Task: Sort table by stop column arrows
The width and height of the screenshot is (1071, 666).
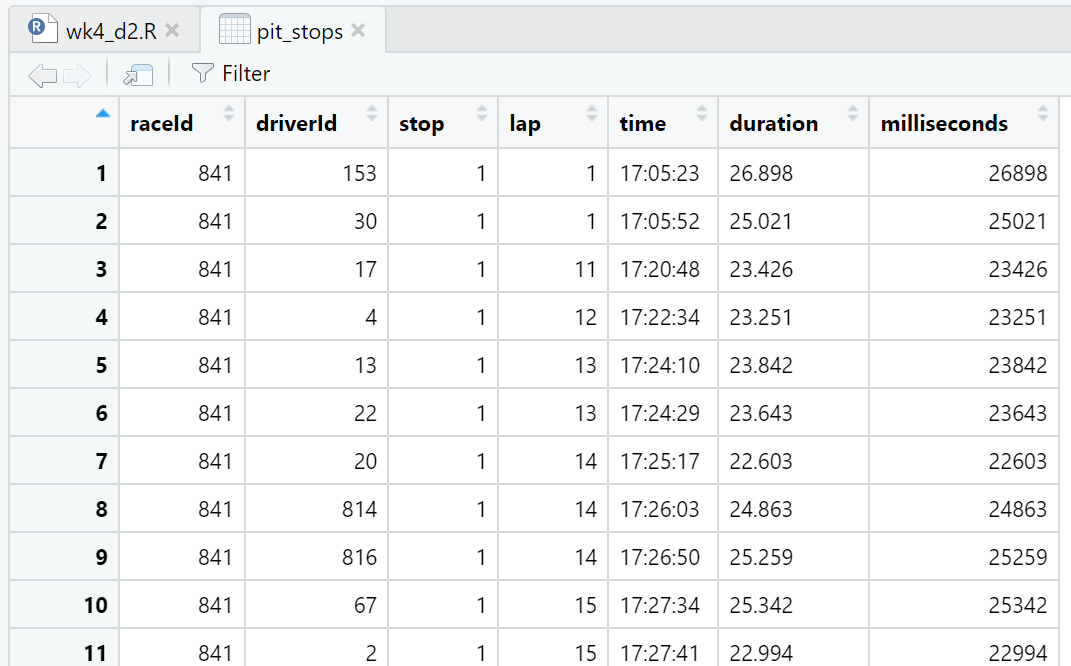Action: pyautogui.click(x=482, y=113)
